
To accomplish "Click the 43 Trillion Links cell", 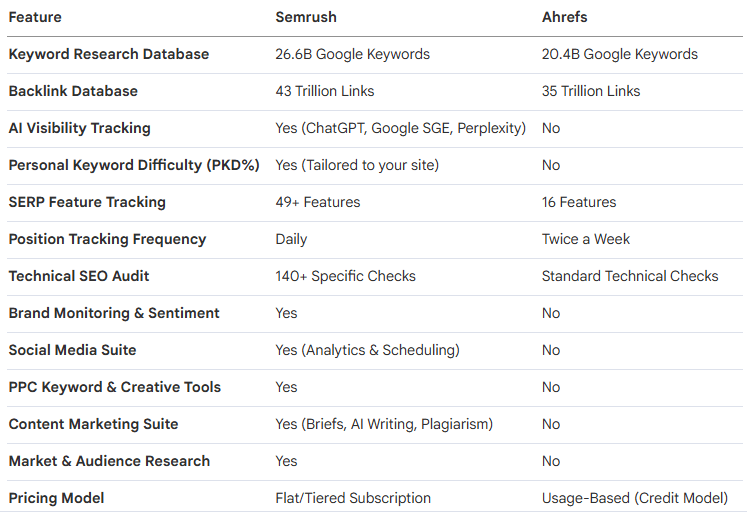I will point(324,91).
